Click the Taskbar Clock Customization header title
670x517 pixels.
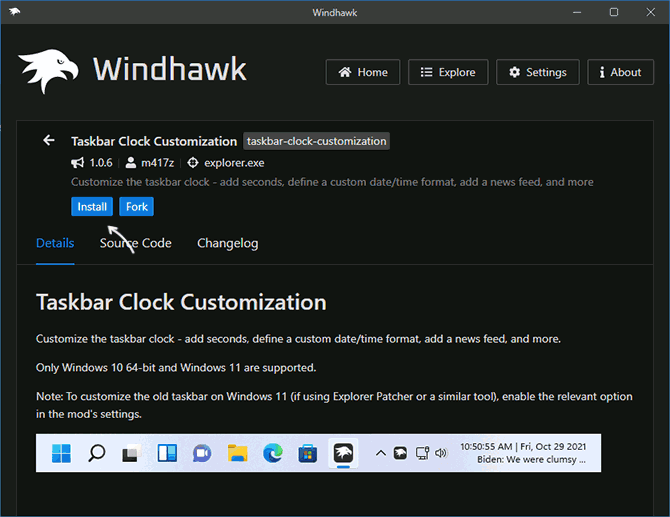pos(154,141)
